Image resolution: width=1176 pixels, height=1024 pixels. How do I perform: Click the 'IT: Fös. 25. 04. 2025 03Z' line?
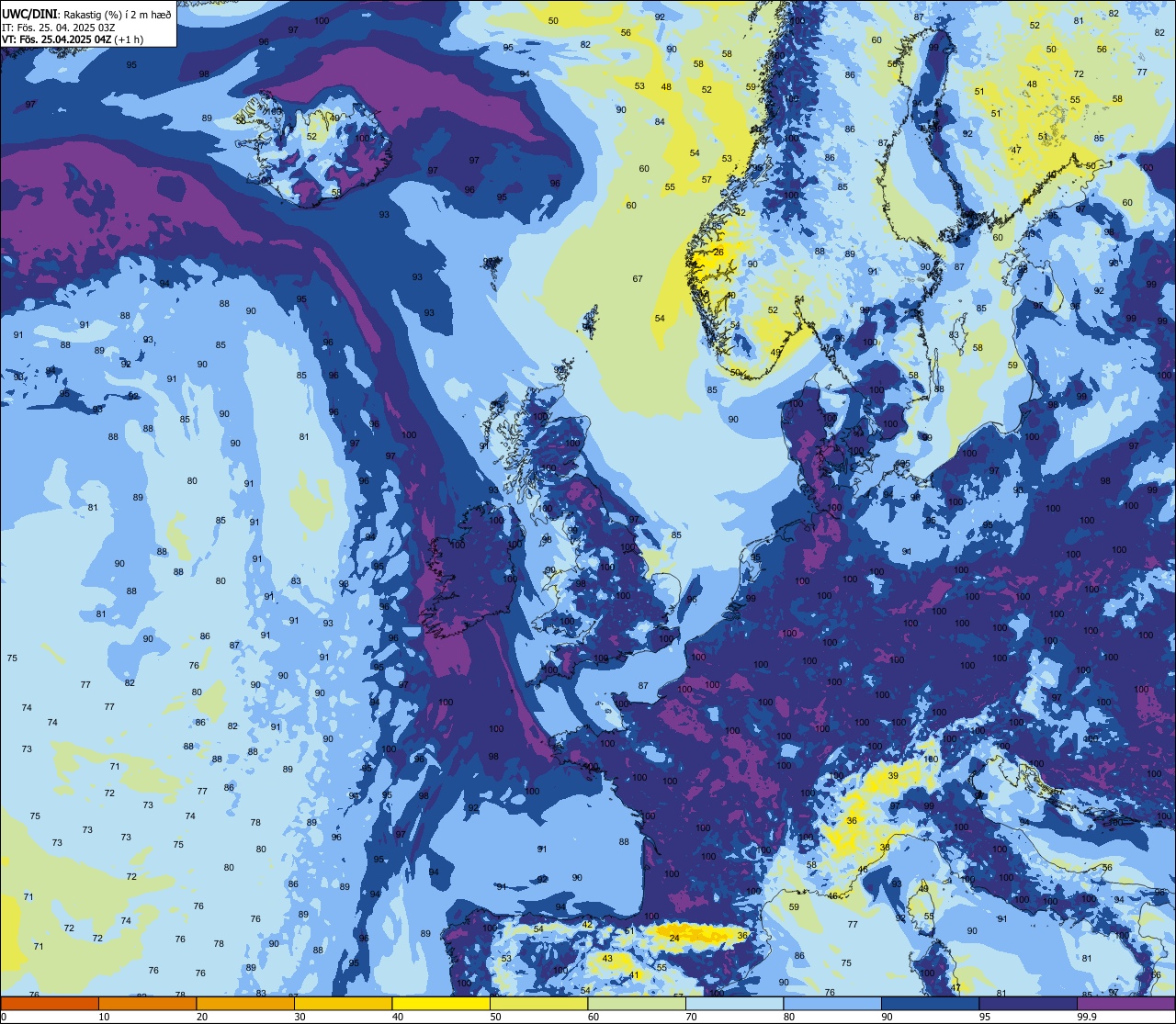59,28
